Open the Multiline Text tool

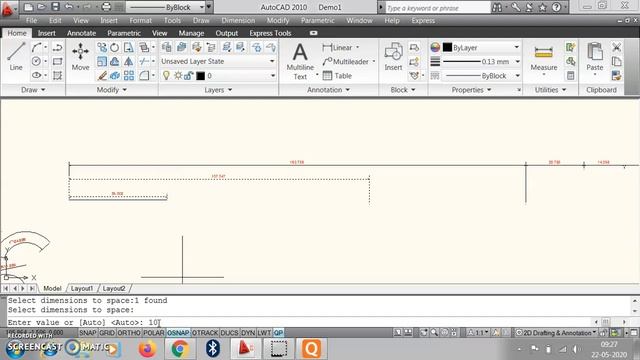pos(300,61)
